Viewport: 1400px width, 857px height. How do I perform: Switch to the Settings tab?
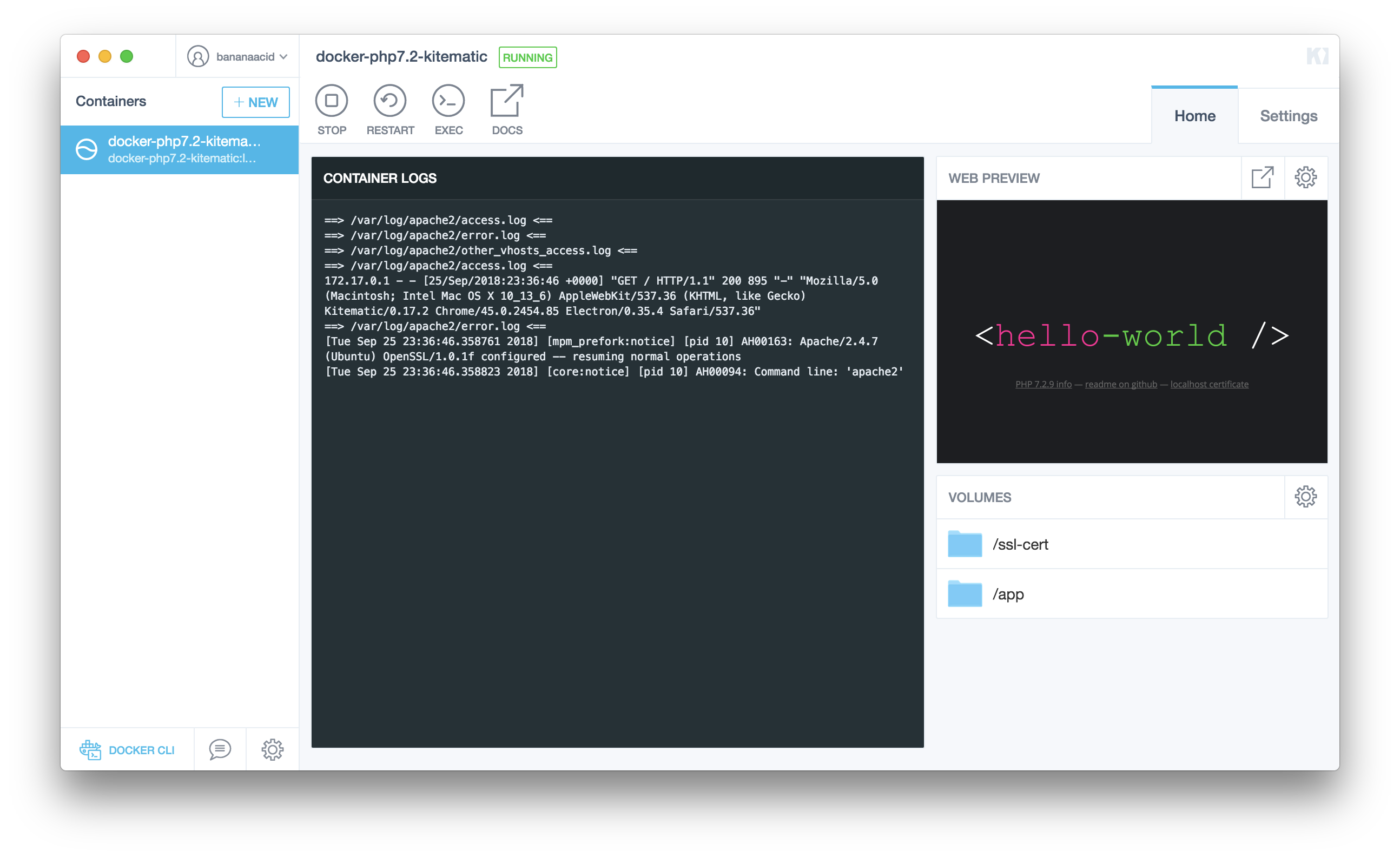click(1288, 116)
